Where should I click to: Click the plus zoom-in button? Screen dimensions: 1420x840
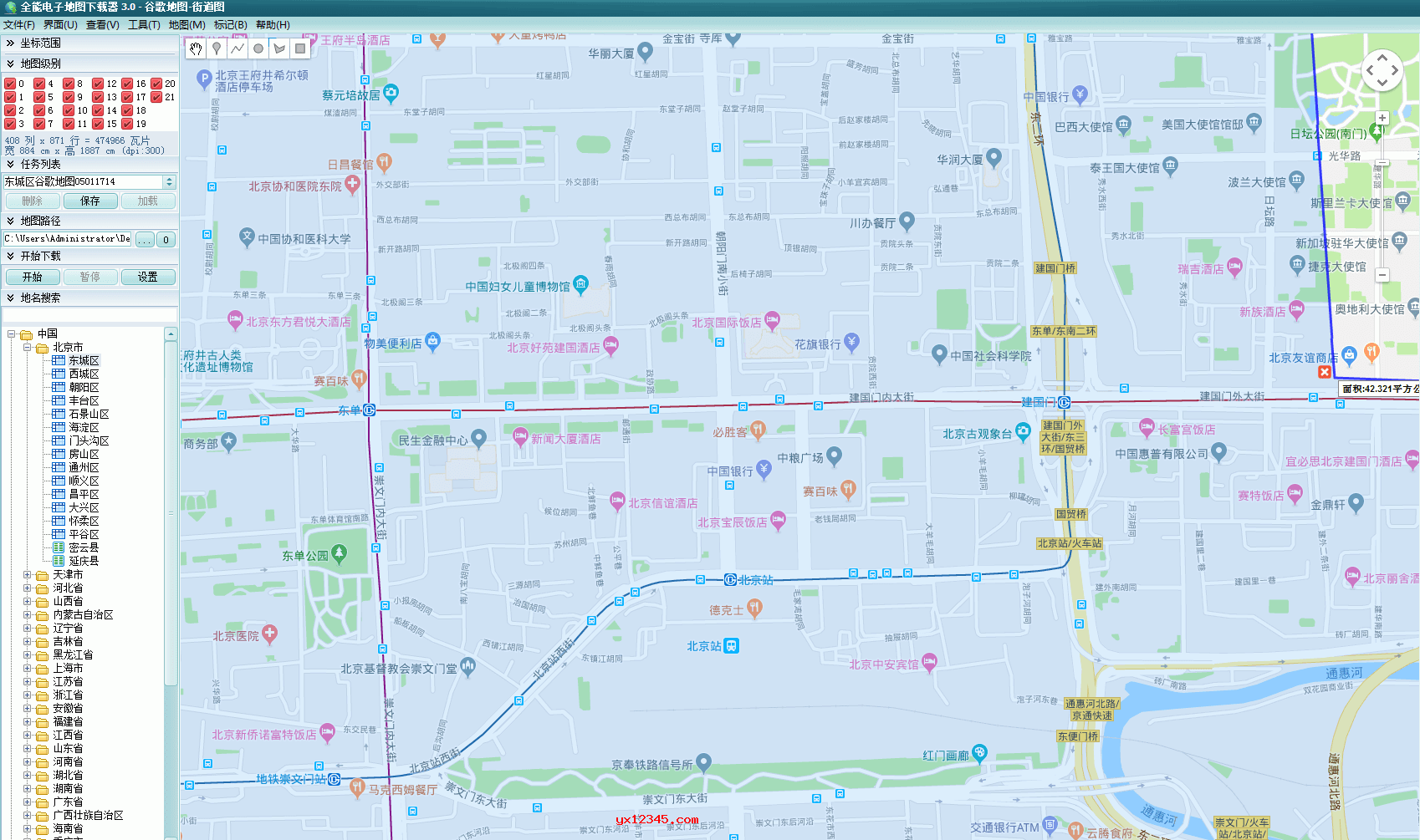click(1382, 118)
